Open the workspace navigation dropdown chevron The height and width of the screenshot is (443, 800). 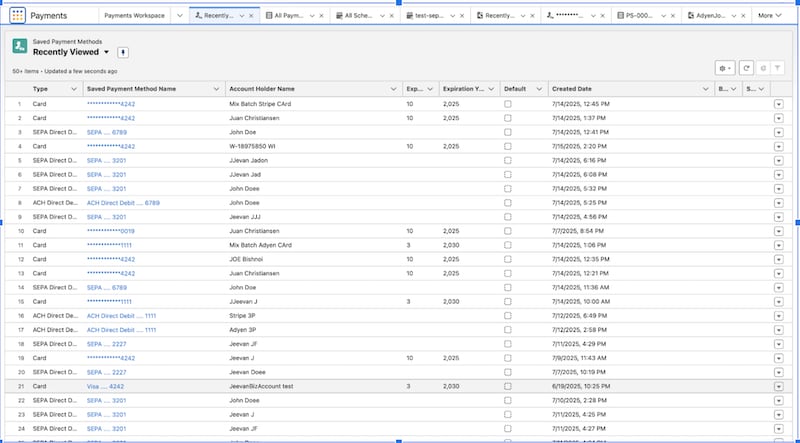click(179, 16)
